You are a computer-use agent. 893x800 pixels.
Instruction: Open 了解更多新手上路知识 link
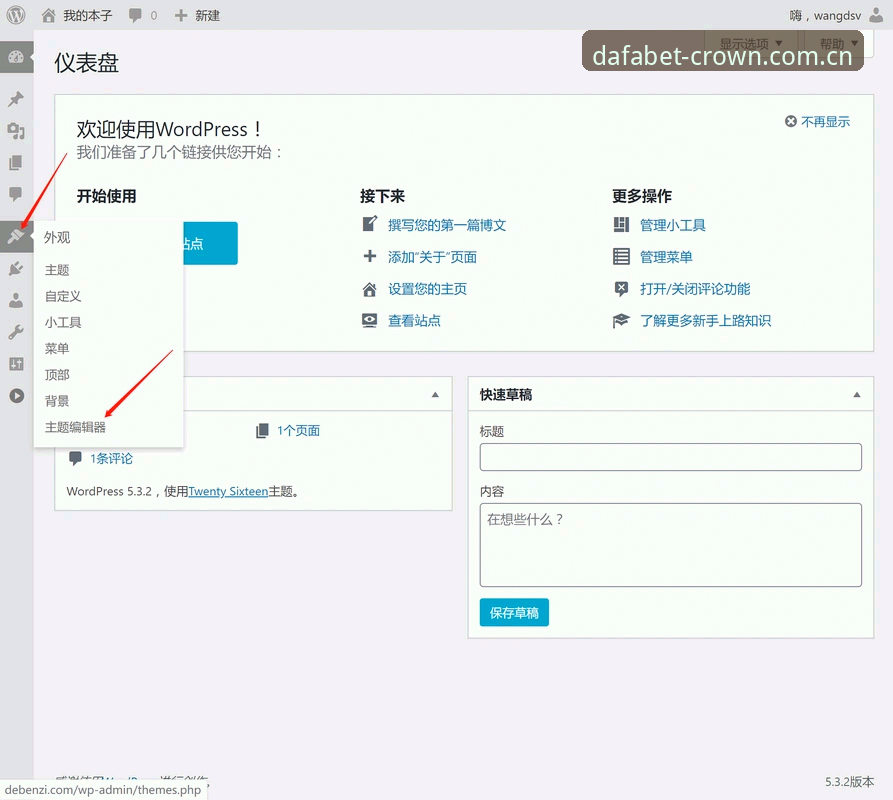[705, 321]
